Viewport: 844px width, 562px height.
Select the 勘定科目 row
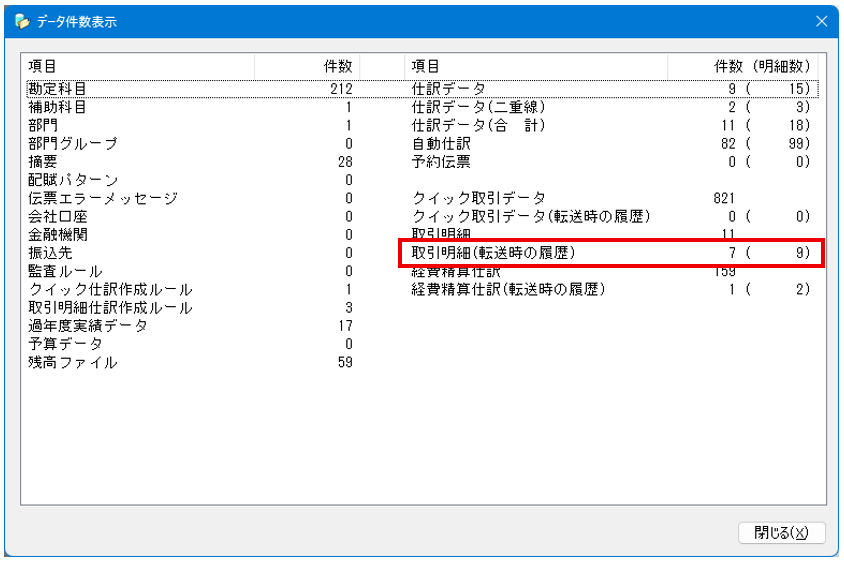(x=57, y=88)
